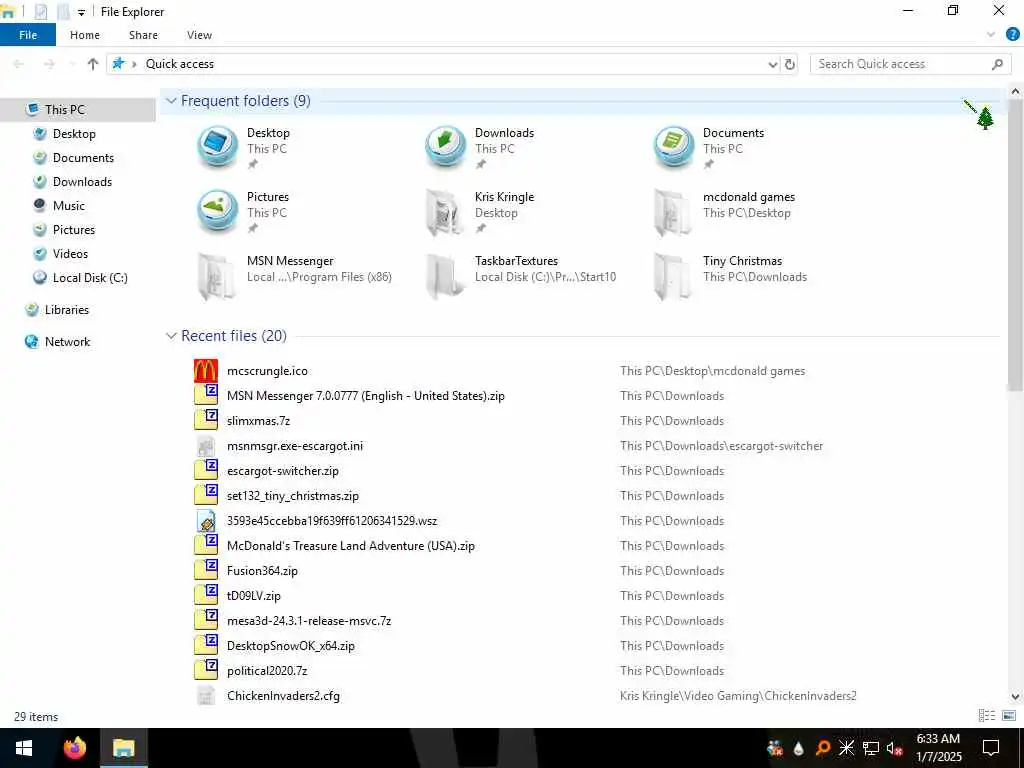Click the water drop tray icon
1024x768 pixels.
799,748
